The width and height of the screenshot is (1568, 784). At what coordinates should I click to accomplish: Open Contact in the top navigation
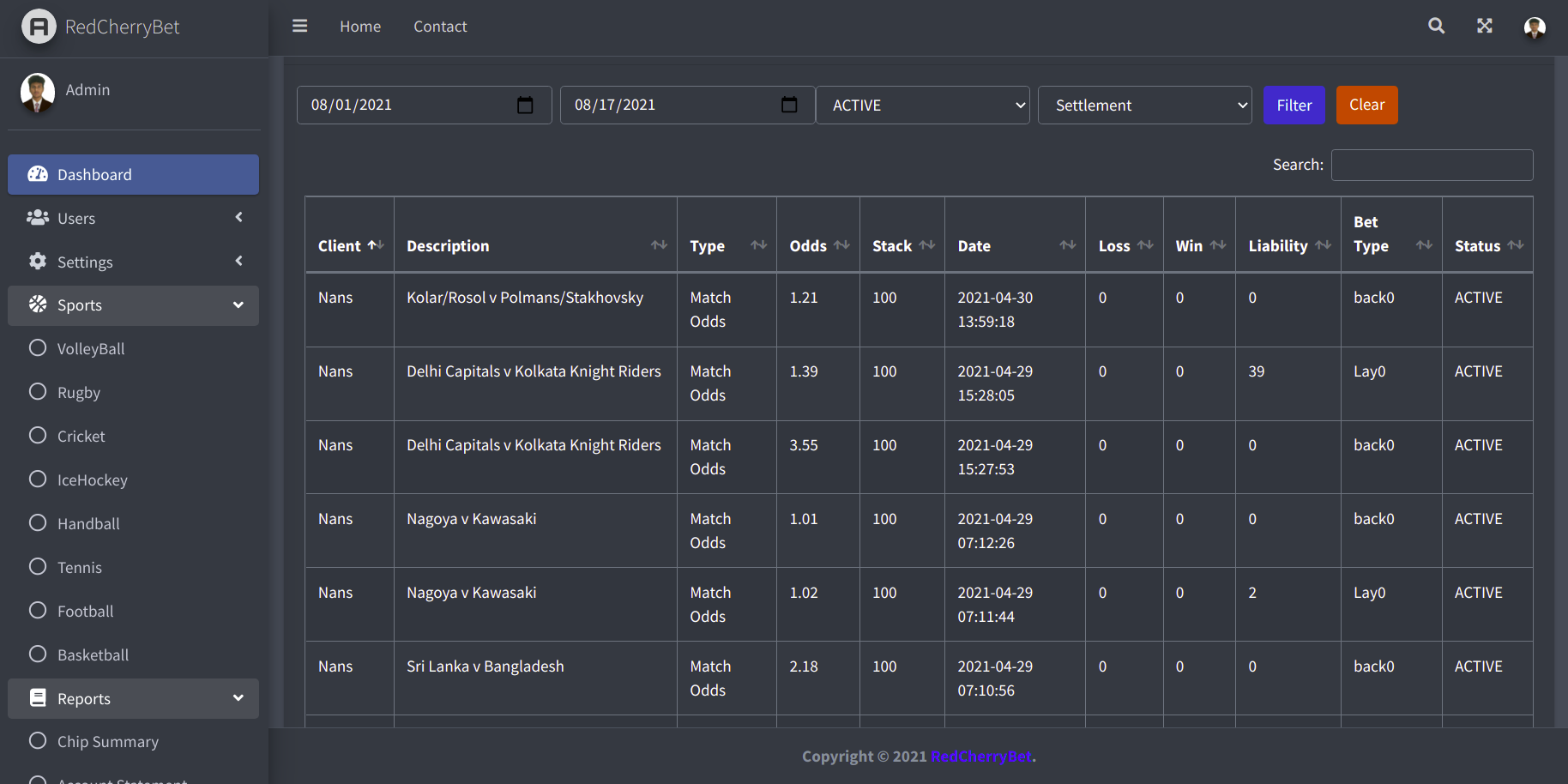(440, 27)
